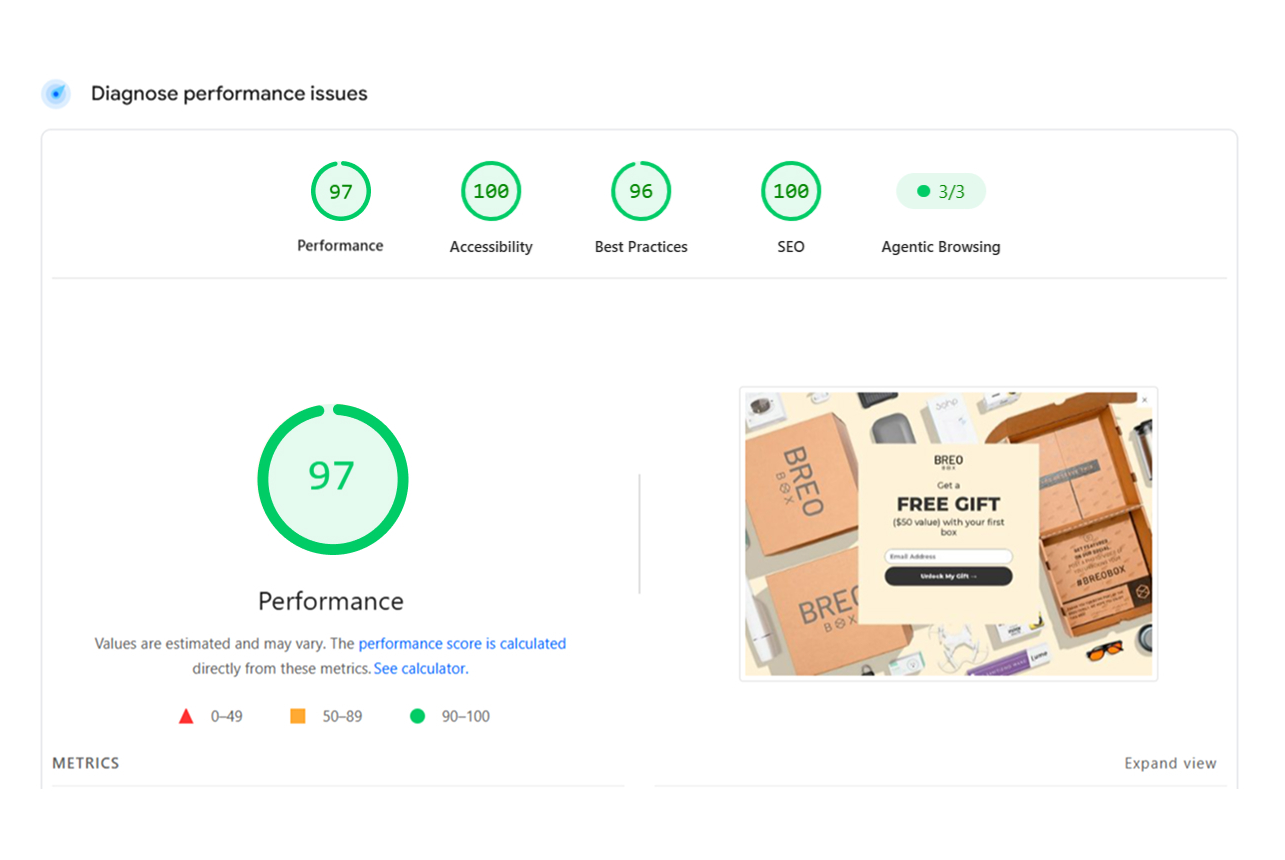
Task: Jump to the Accessibility 100 score gauge
Action: tap(491, 191)
